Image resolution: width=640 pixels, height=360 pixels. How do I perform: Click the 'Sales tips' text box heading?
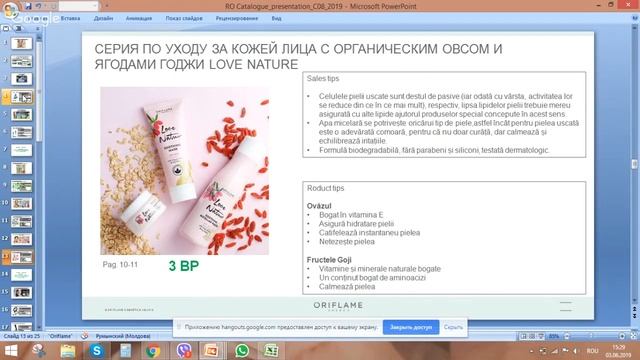tap(323, 78)
